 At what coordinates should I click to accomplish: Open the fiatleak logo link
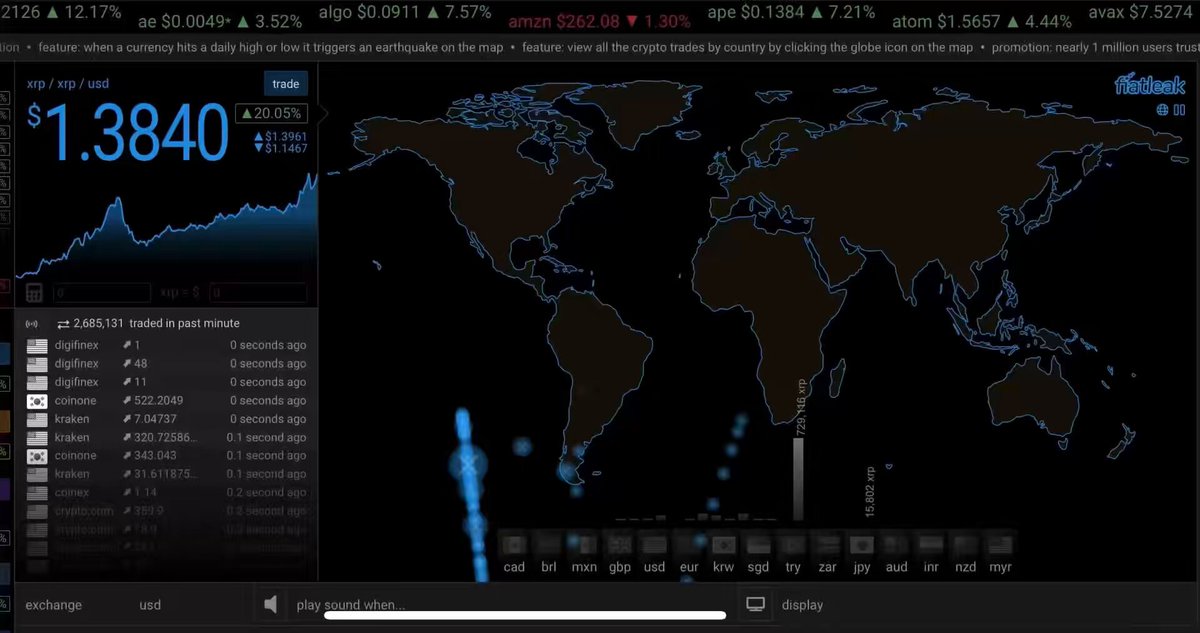[1150, 85]
